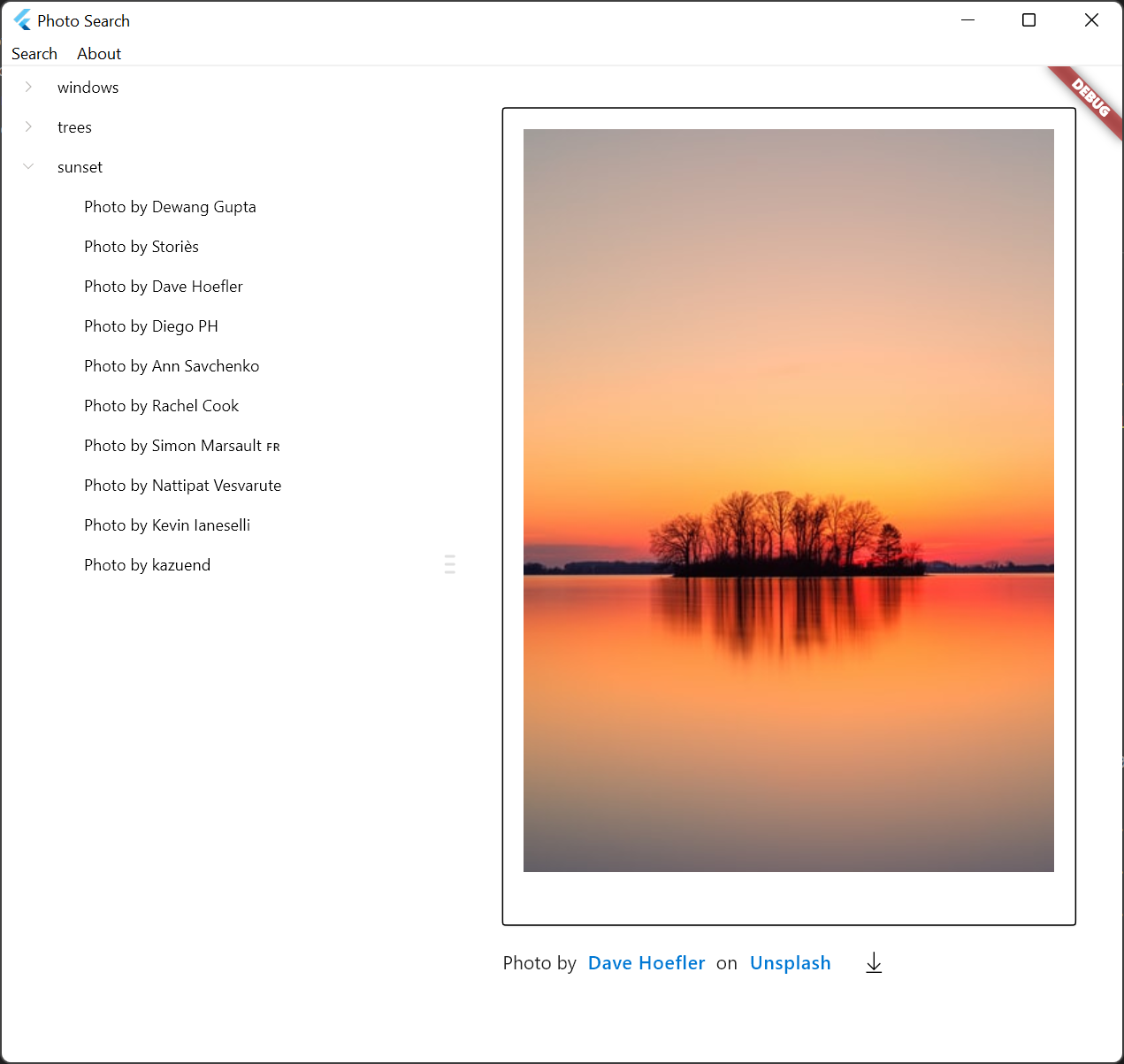Select Photo by Diego PH

pos(151,326)
